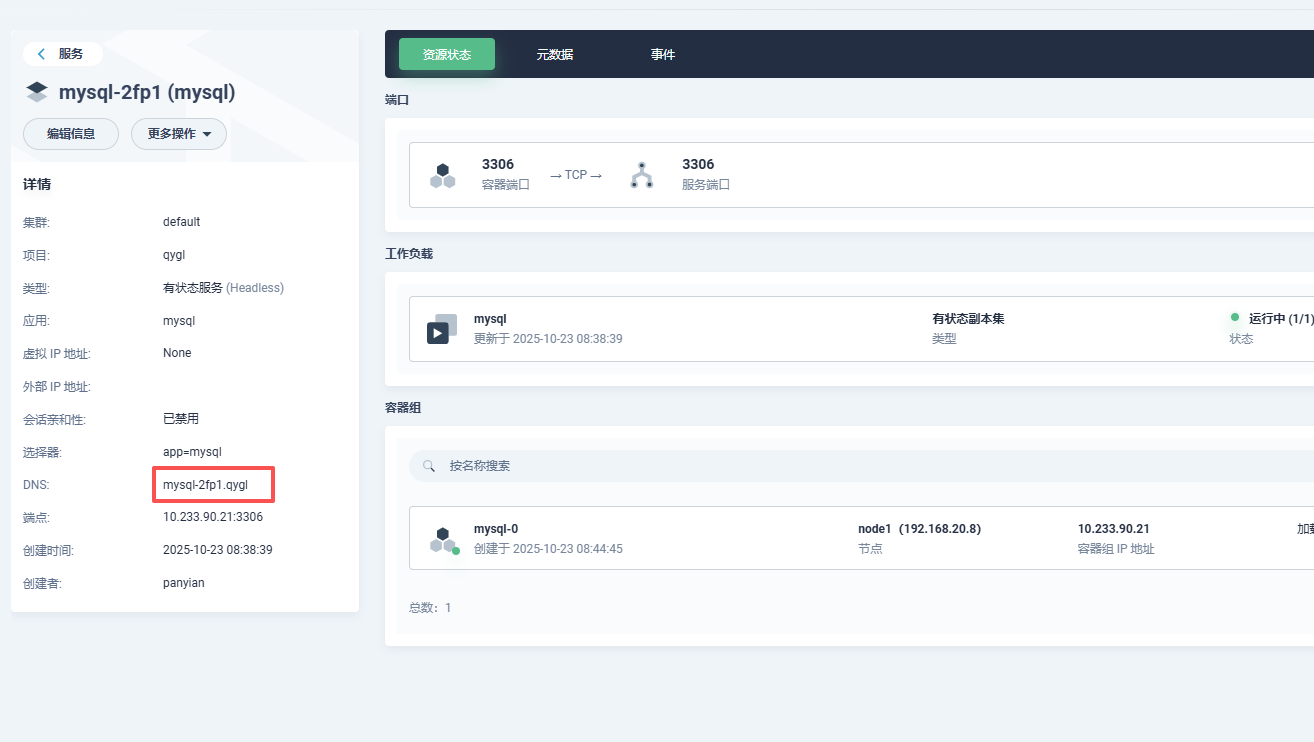Open the mysql workload link
1314x742 pixels.
click(490, 319)
